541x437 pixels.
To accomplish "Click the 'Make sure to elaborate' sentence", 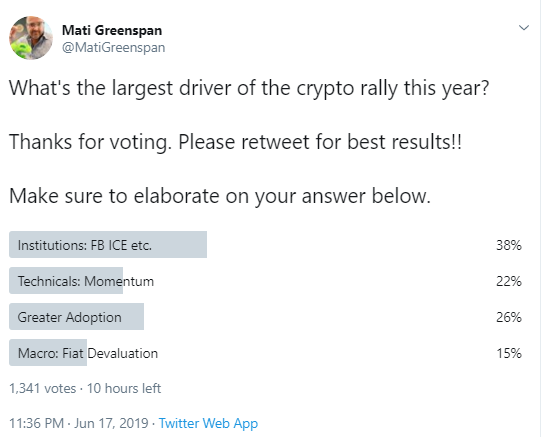I will (220, 196).
